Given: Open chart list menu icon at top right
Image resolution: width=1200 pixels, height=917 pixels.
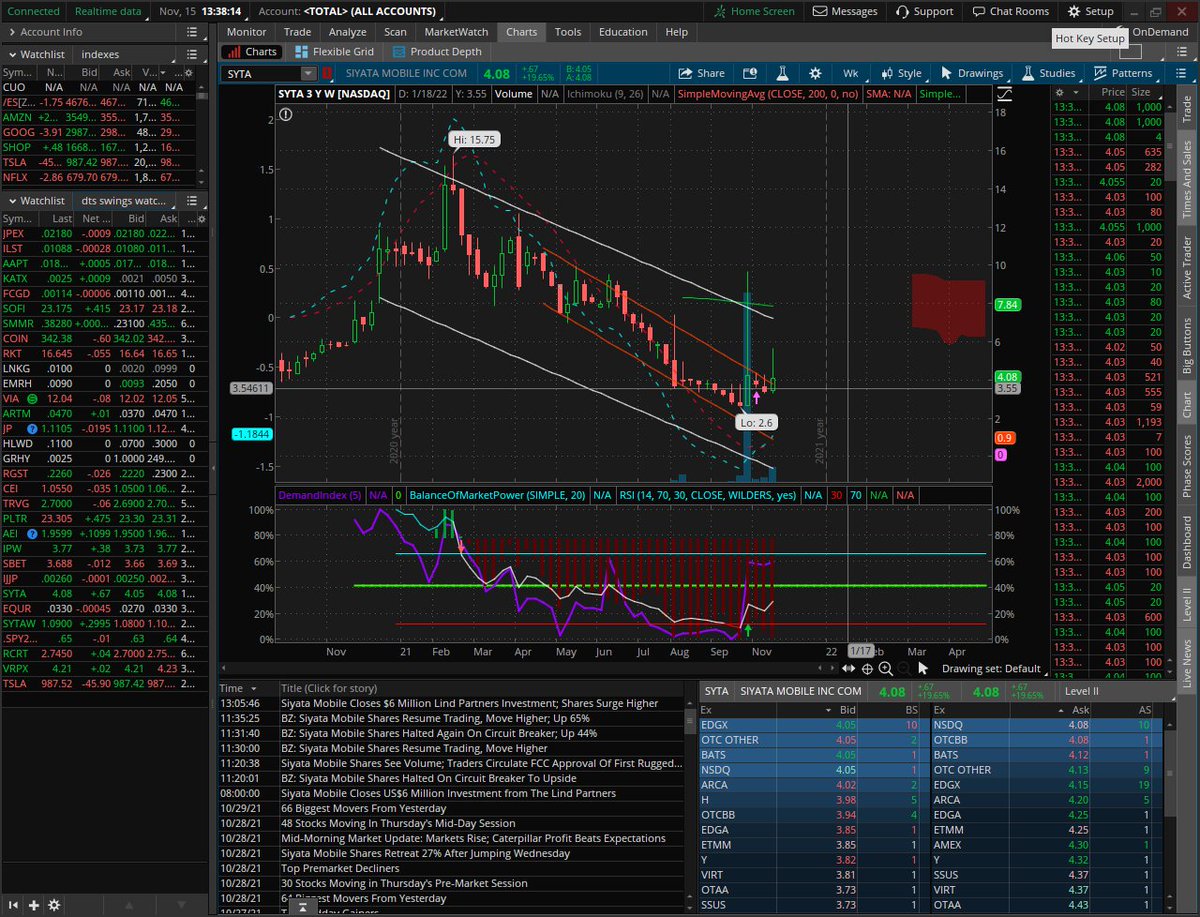Looking at the screenshot, I should click(1180, 73).
